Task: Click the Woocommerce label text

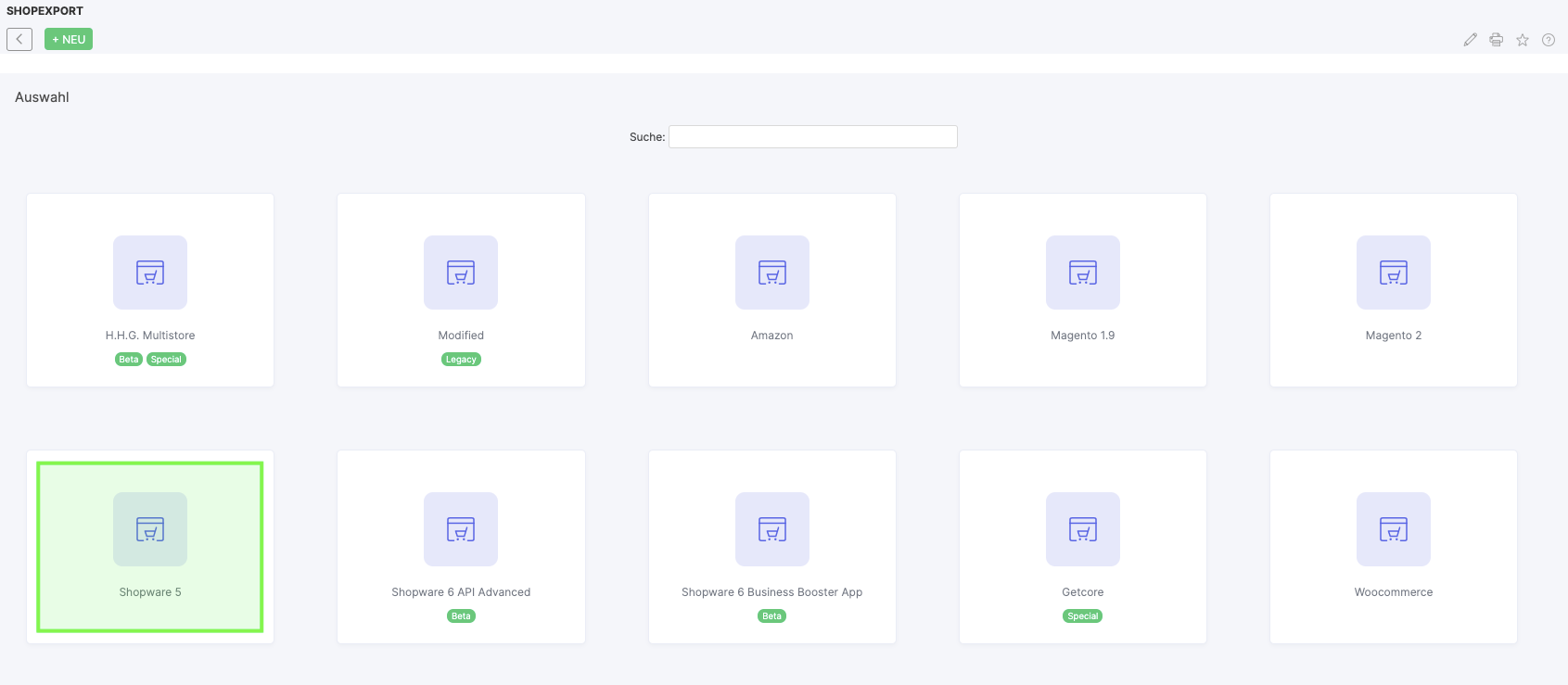Action: 1394,592
